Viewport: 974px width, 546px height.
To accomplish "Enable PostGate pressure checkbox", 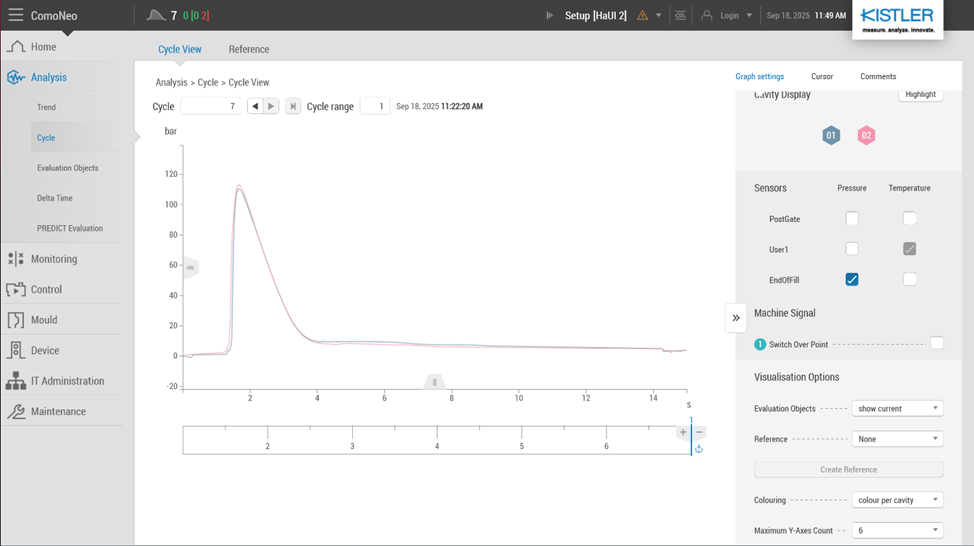I will [852, 219].
